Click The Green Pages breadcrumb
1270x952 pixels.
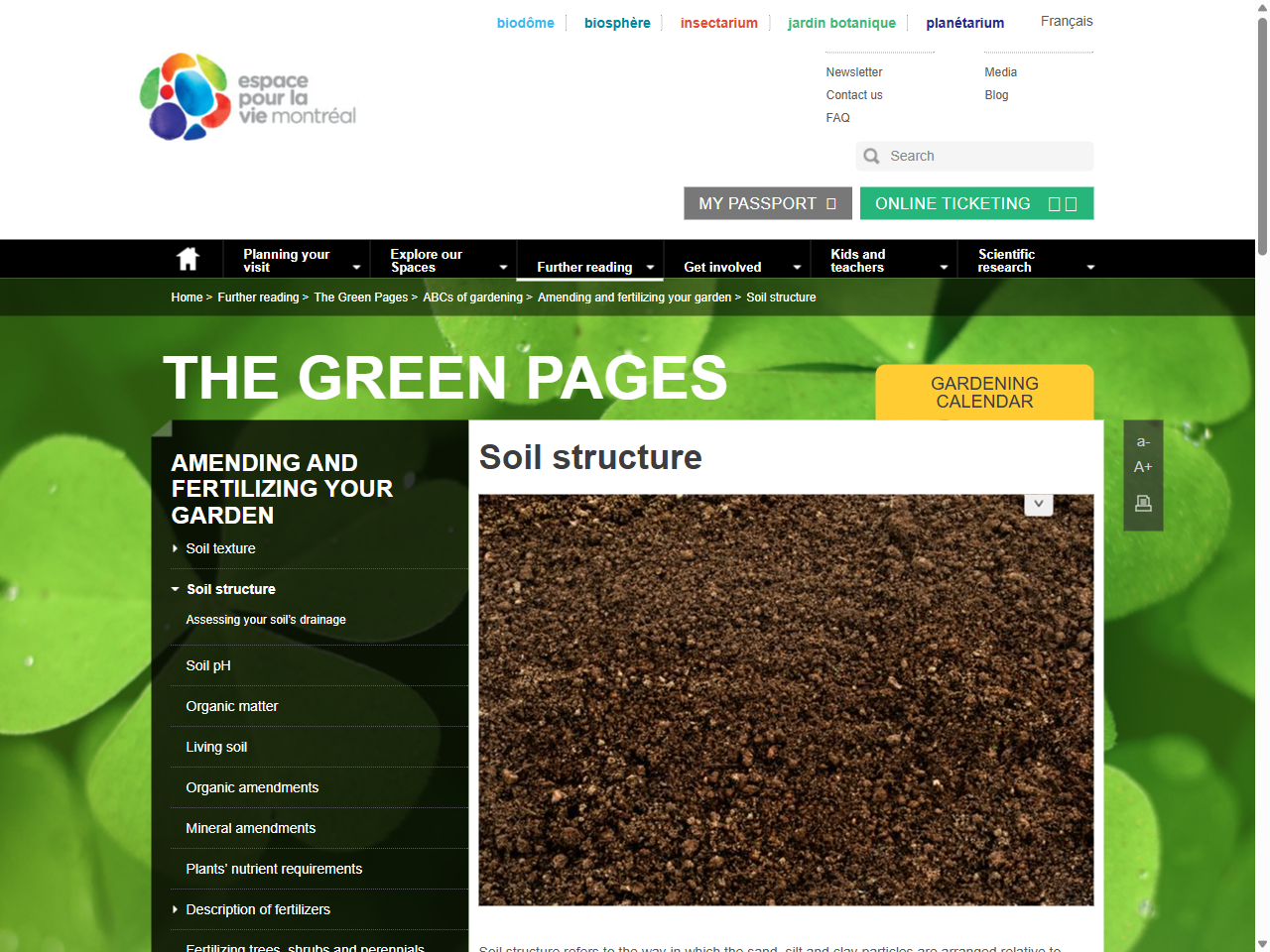360,297
